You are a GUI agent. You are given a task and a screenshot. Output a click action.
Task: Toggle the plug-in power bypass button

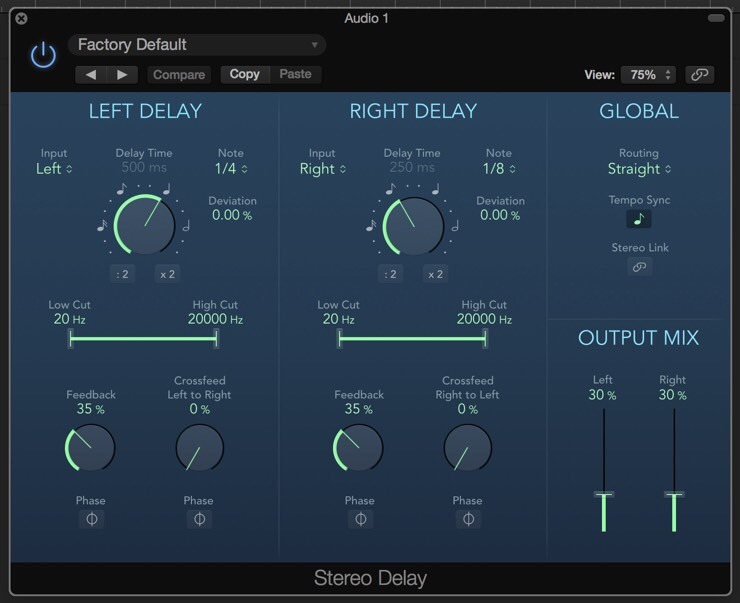click(43, 54)
